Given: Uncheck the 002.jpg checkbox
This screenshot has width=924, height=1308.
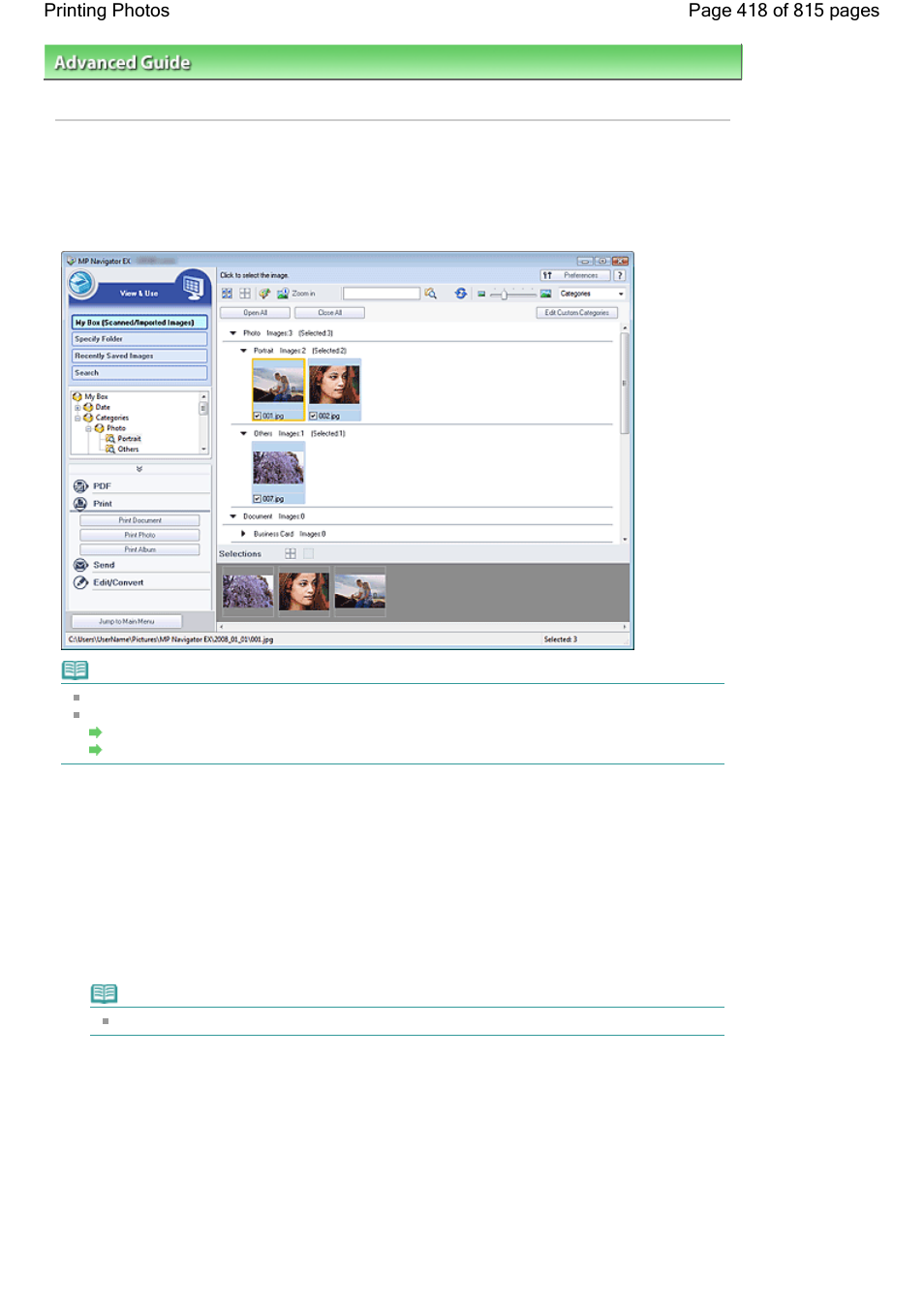Looking at the screenshot, I should pos(313,416).
